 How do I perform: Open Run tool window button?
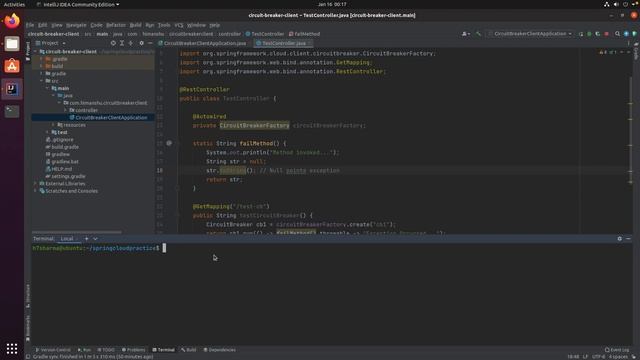pyautogui.click(x=84, y=350)
